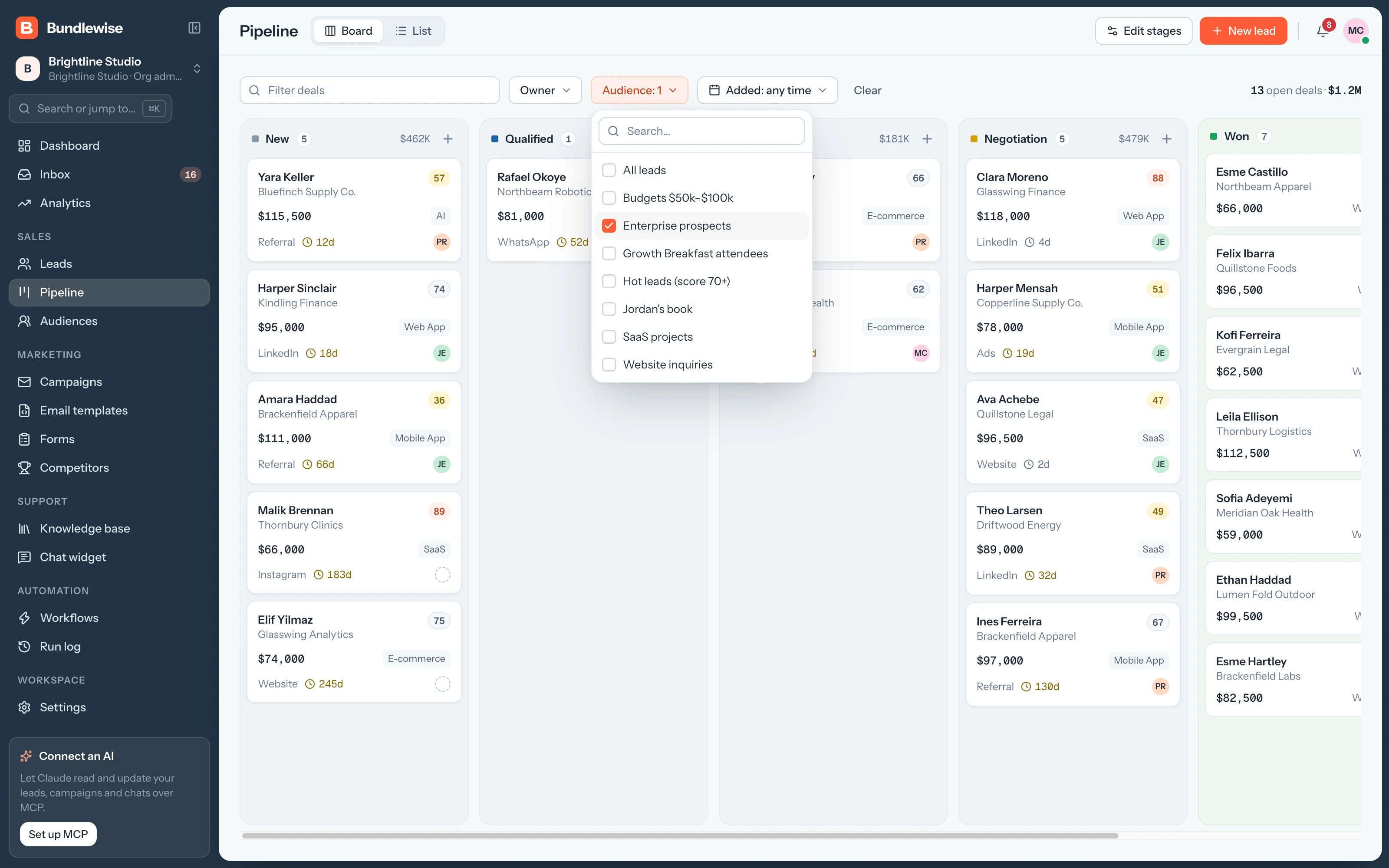Viewport: 1389px width, 868px height.
Task: Click the horizontal board scrollbar
Action: click(680, 836)
